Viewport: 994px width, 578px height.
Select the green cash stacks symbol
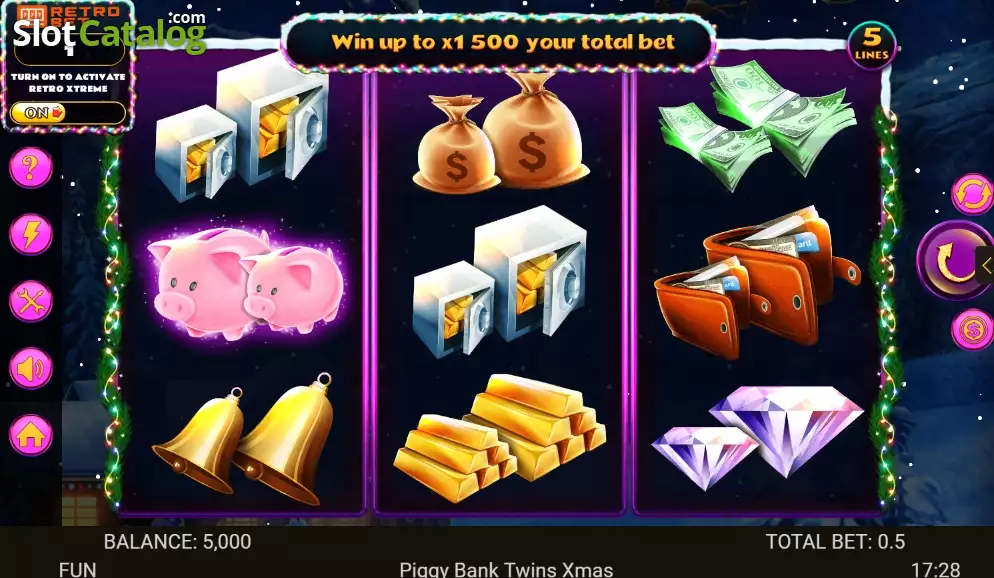pyautogui.click(x=757, y=125)
